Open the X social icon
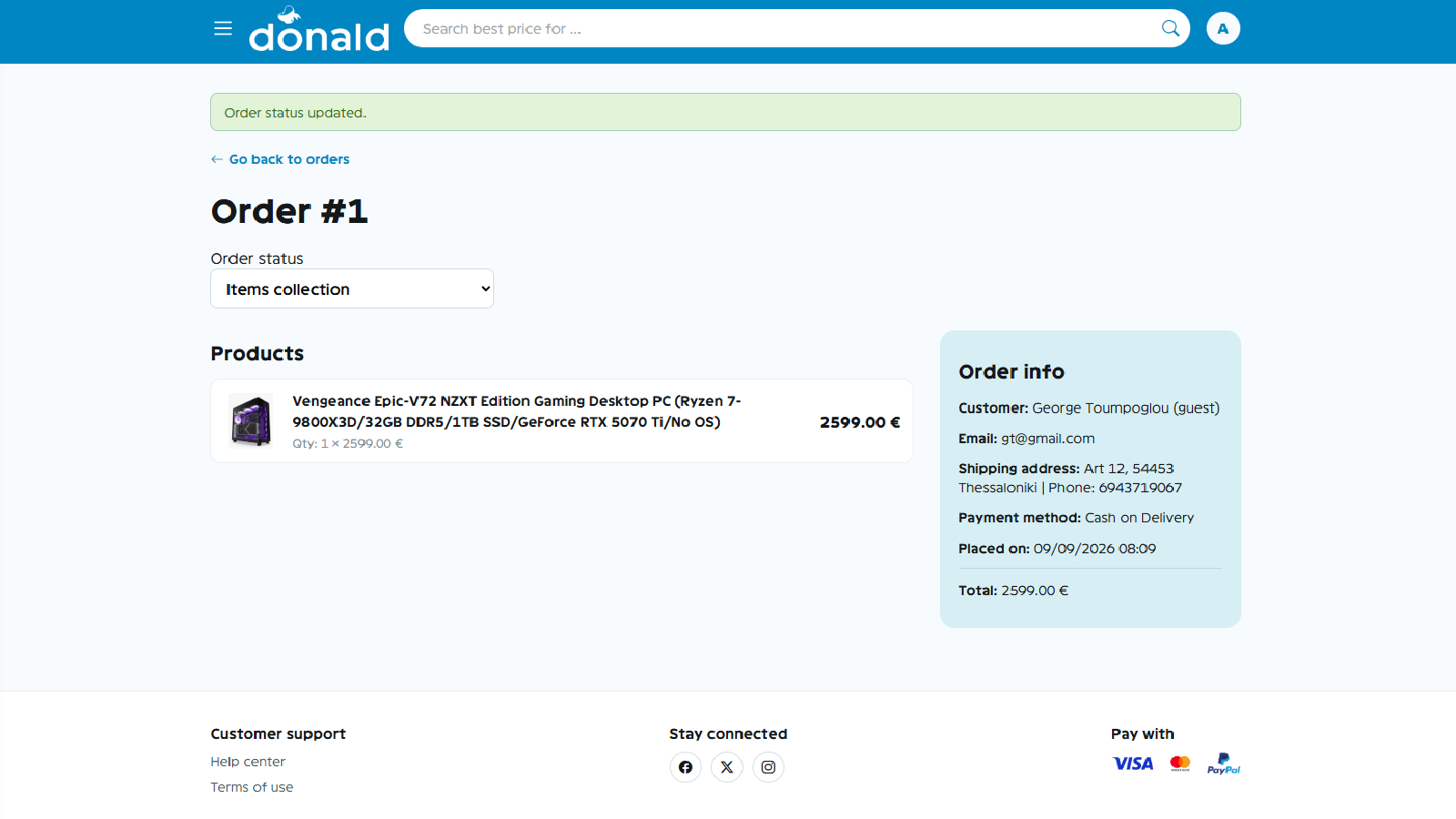Viewport: 1456px width, 819px height. click(727, 767)
